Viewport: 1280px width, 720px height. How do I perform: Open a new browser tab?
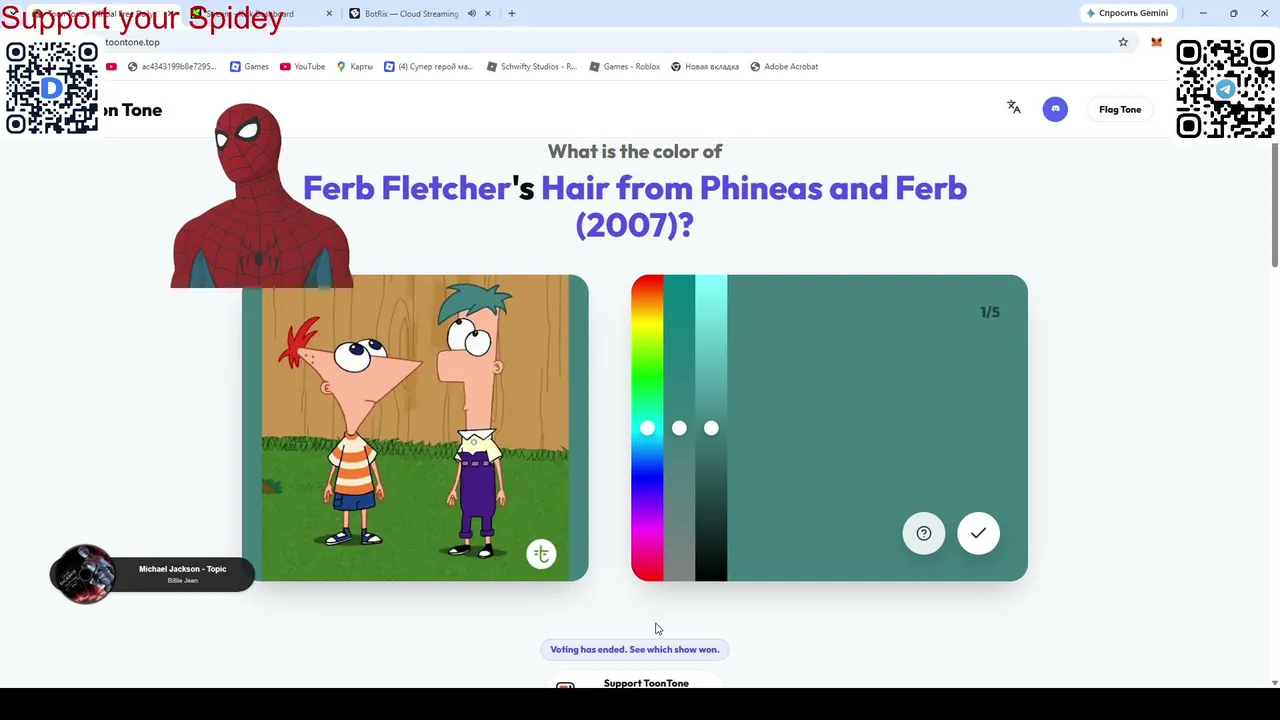coord(512,14)
